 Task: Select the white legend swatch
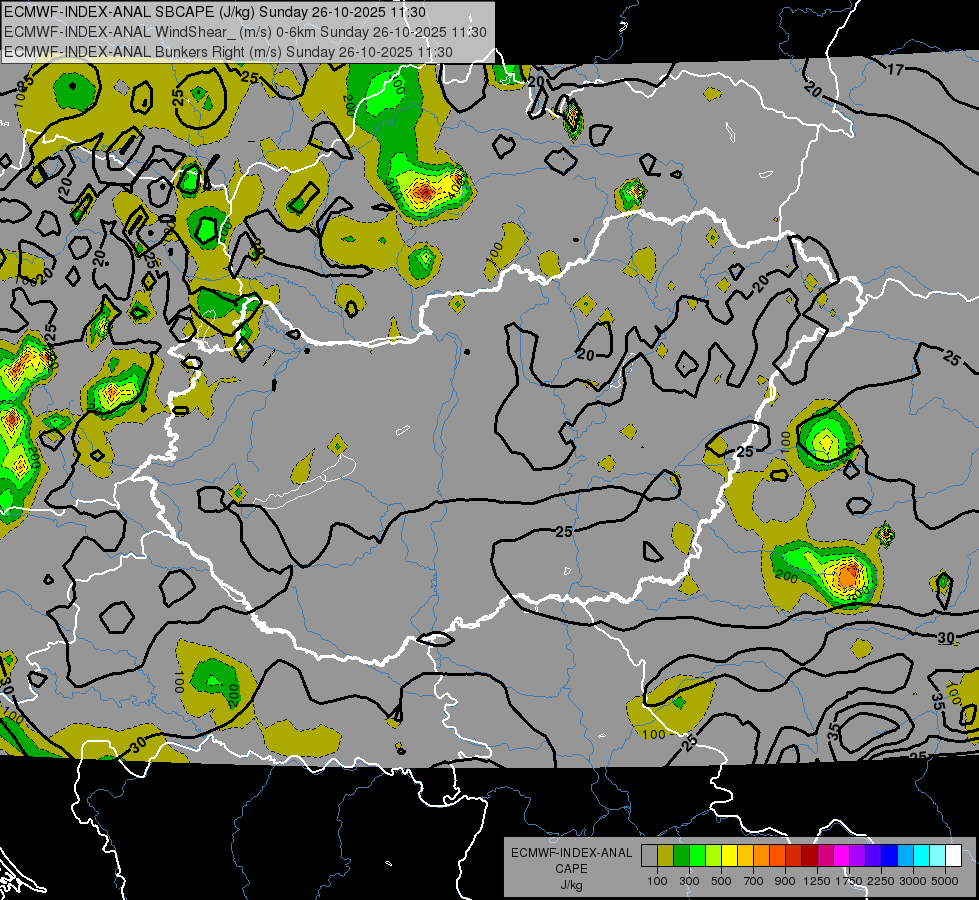click(x=953, y=856)
